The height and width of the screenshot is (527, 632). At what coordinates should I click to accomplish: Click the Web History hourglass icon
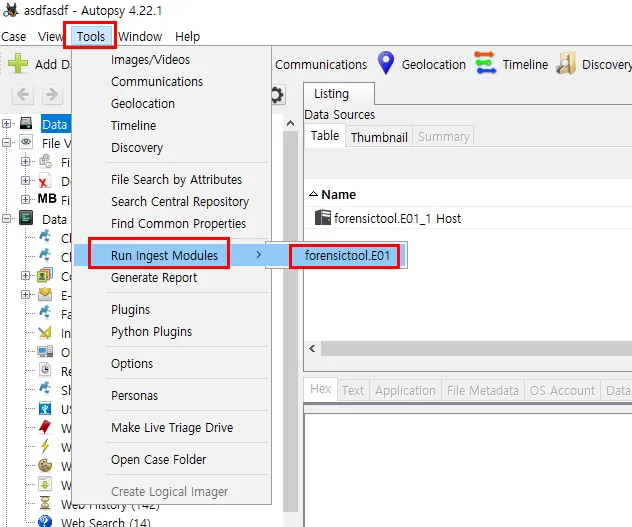click(x=45, y=503)
